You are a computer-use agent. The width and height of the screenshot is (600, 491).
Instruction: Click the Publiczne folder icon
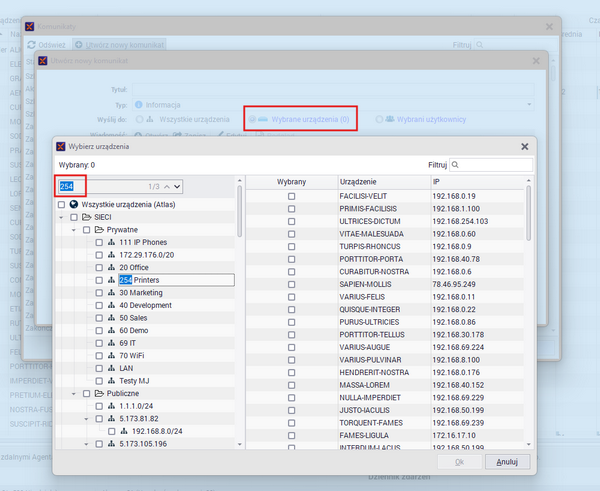click(99, 393)
